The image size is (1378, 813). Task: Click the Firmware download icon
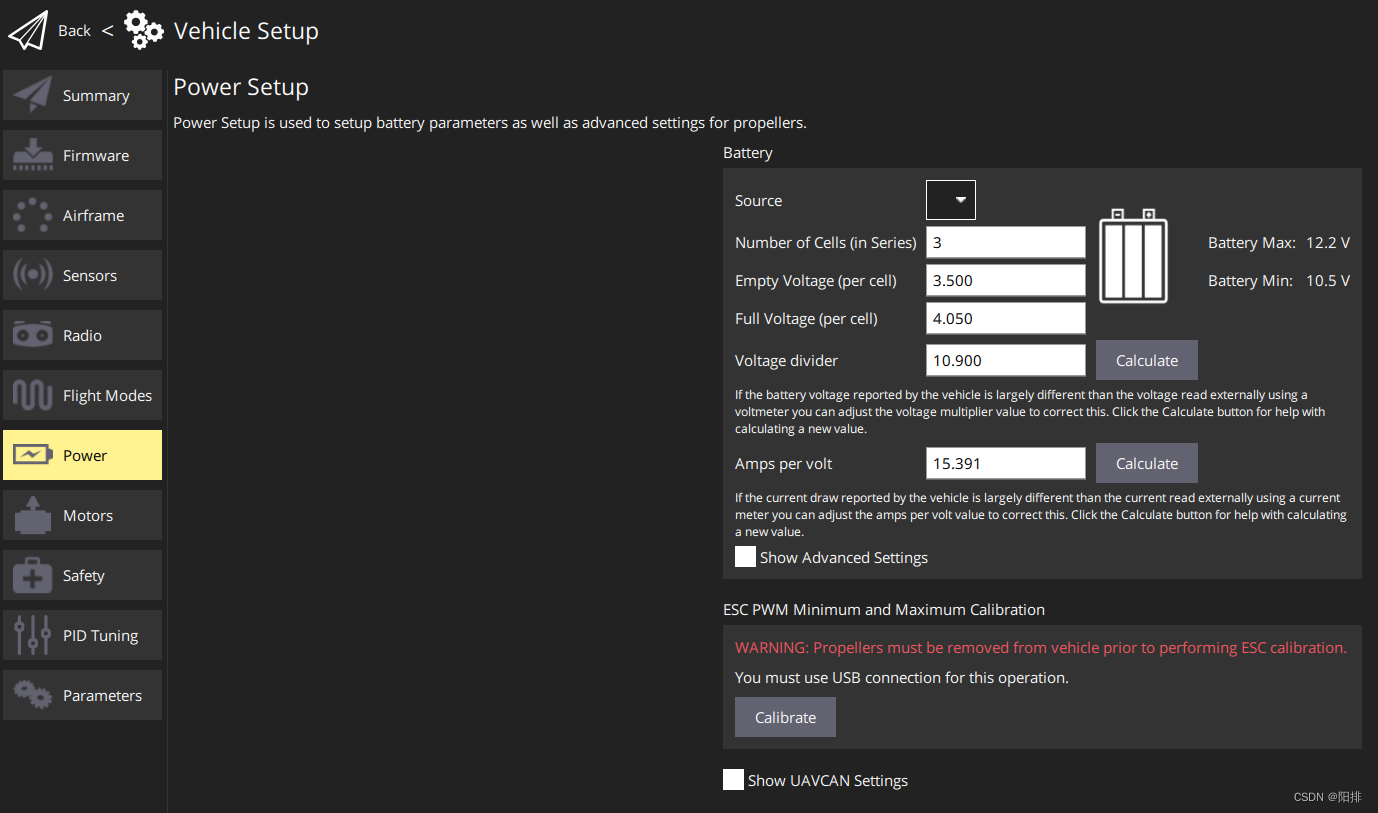click(33, 155)
